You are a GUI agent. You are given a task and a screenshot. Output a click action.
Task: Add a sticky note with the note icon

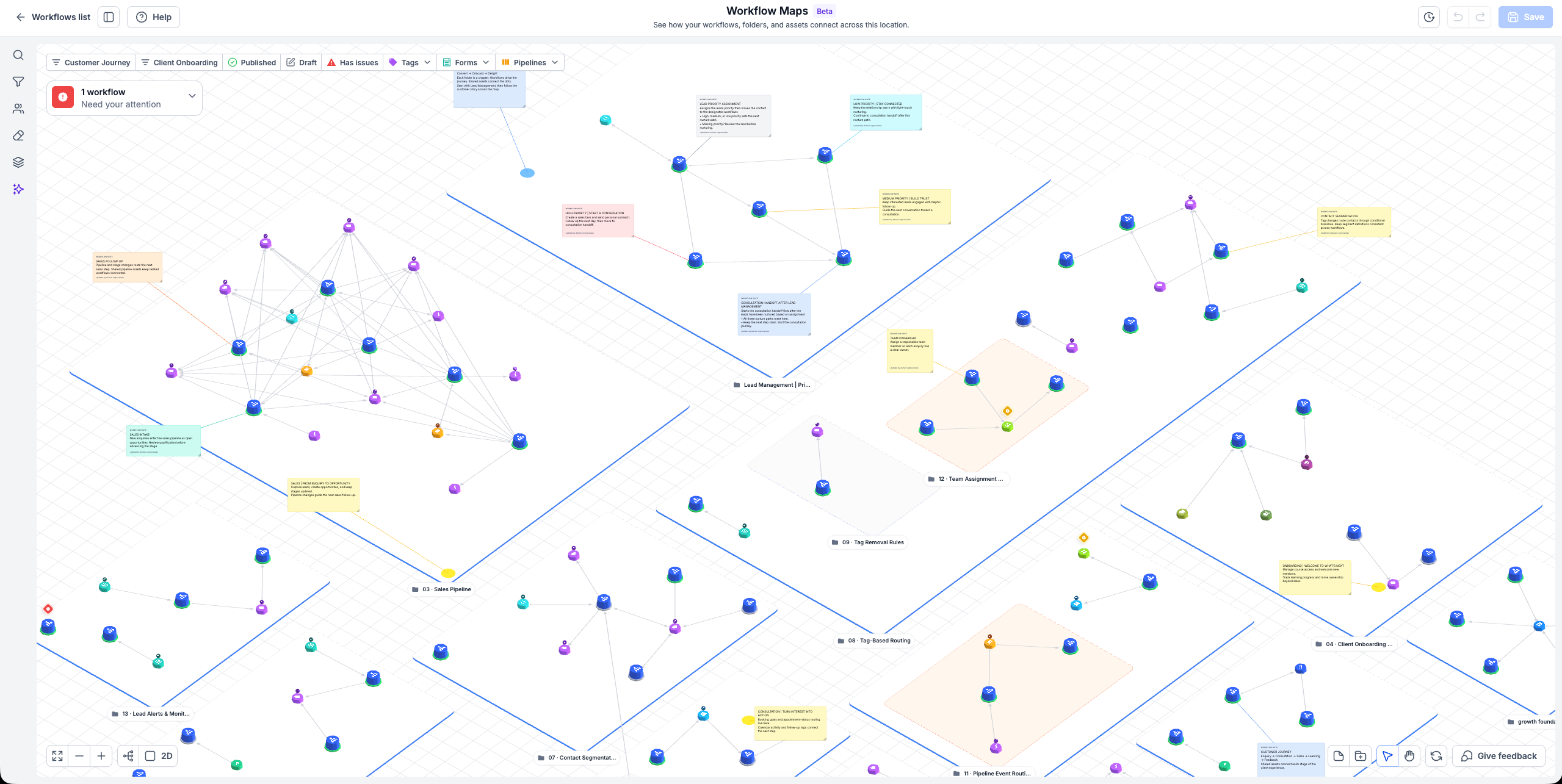tap(1339, 756)
